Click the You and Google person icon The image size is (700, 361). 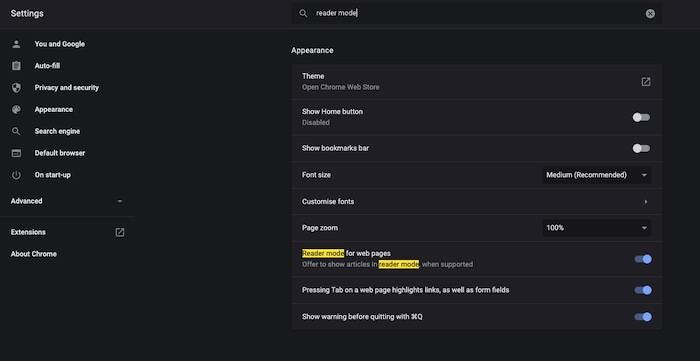[16, 44]
